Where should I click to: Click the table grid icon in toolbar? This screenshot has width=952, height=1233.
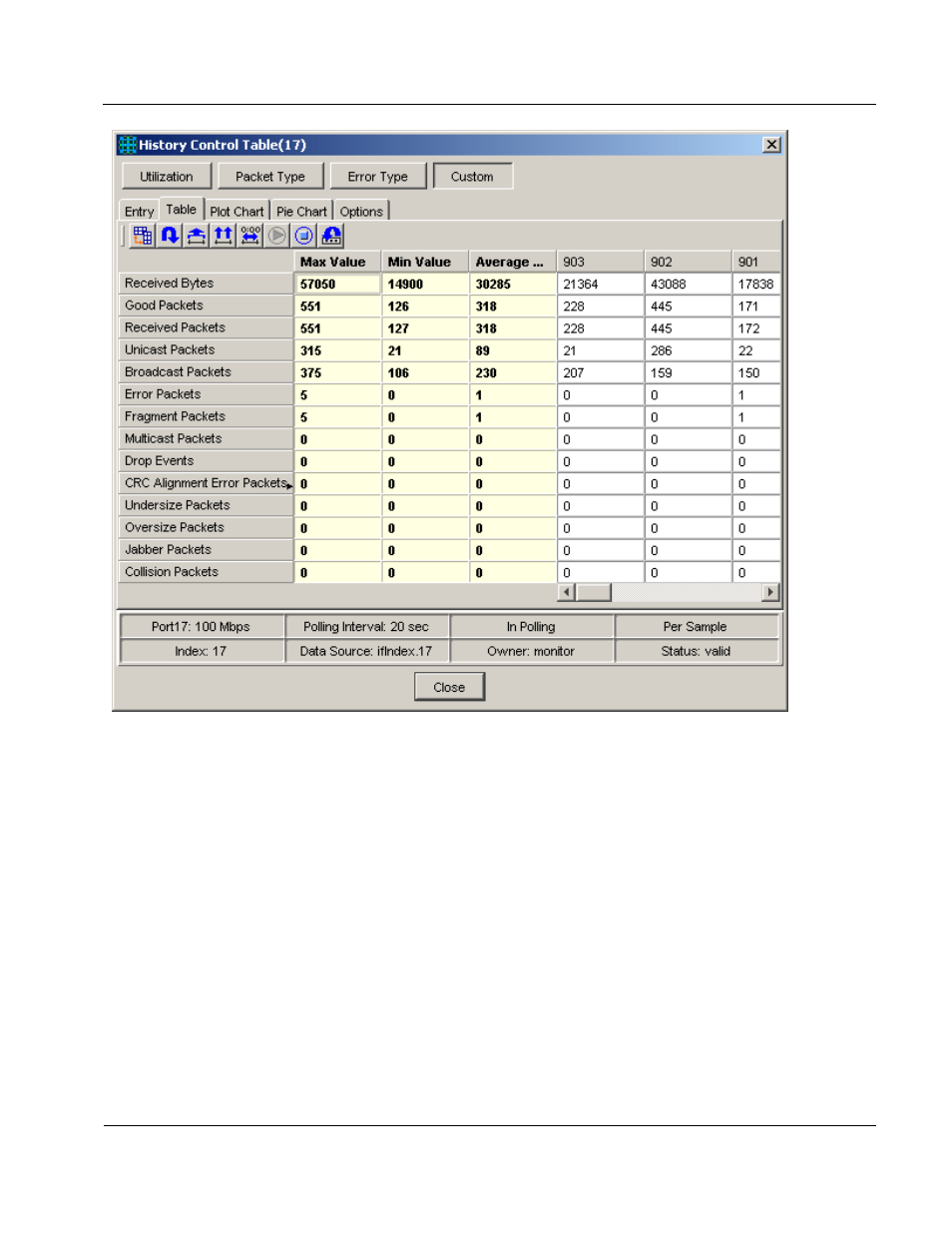point(143,236)
